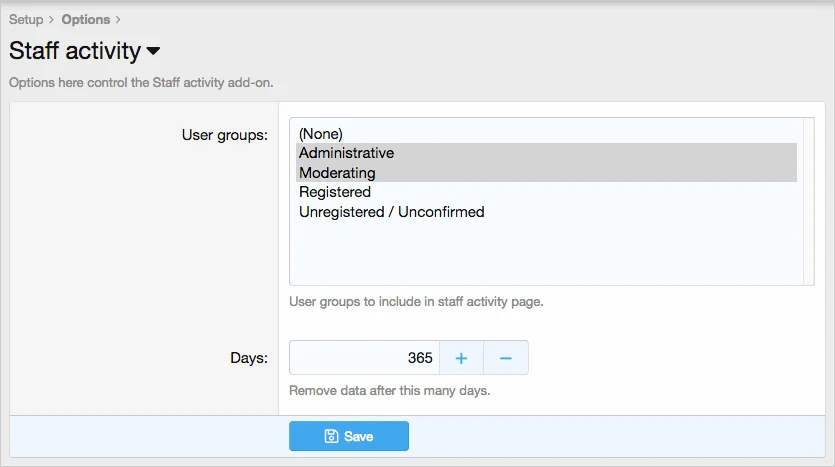This screenshot has width=835, height=467.
Task: Select (None) in User groups list
Action: click(x=320, y=133)
